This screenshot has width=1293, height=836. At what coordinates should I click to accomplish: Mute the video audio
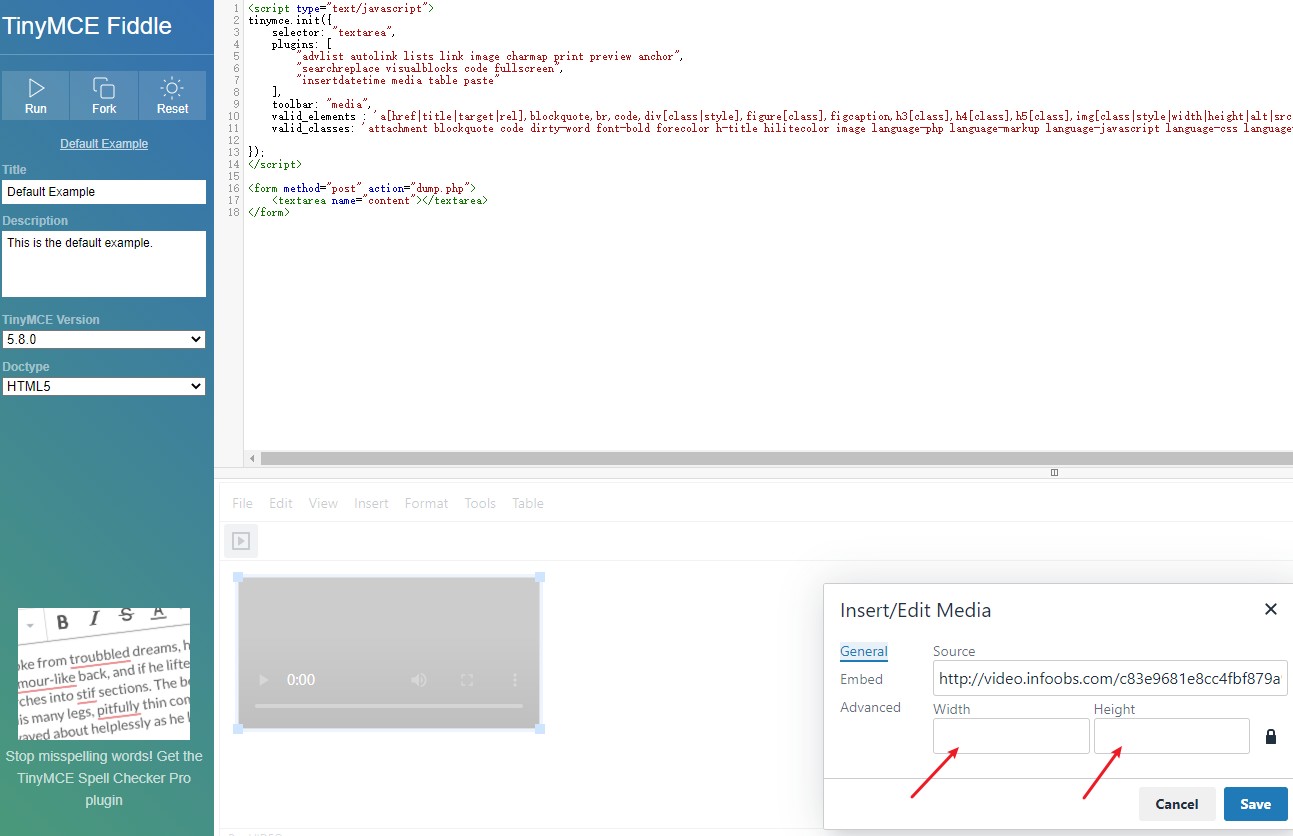coord(416,679)
